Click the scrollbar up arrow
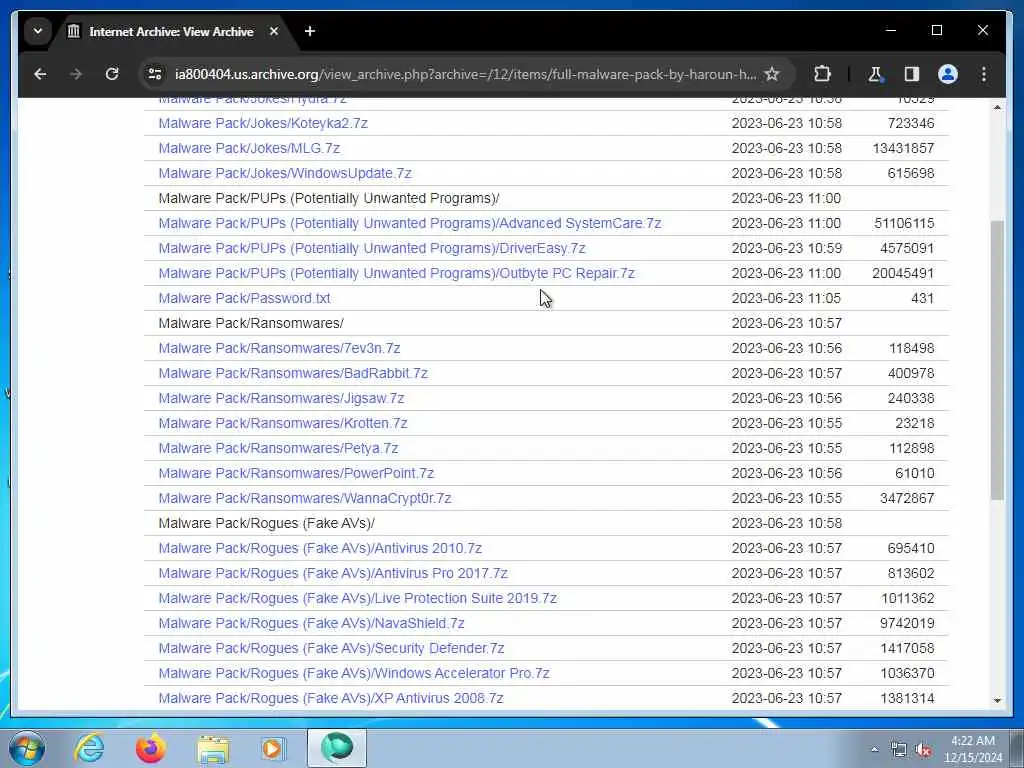1024x768 pixels. (x=997, y=107)
